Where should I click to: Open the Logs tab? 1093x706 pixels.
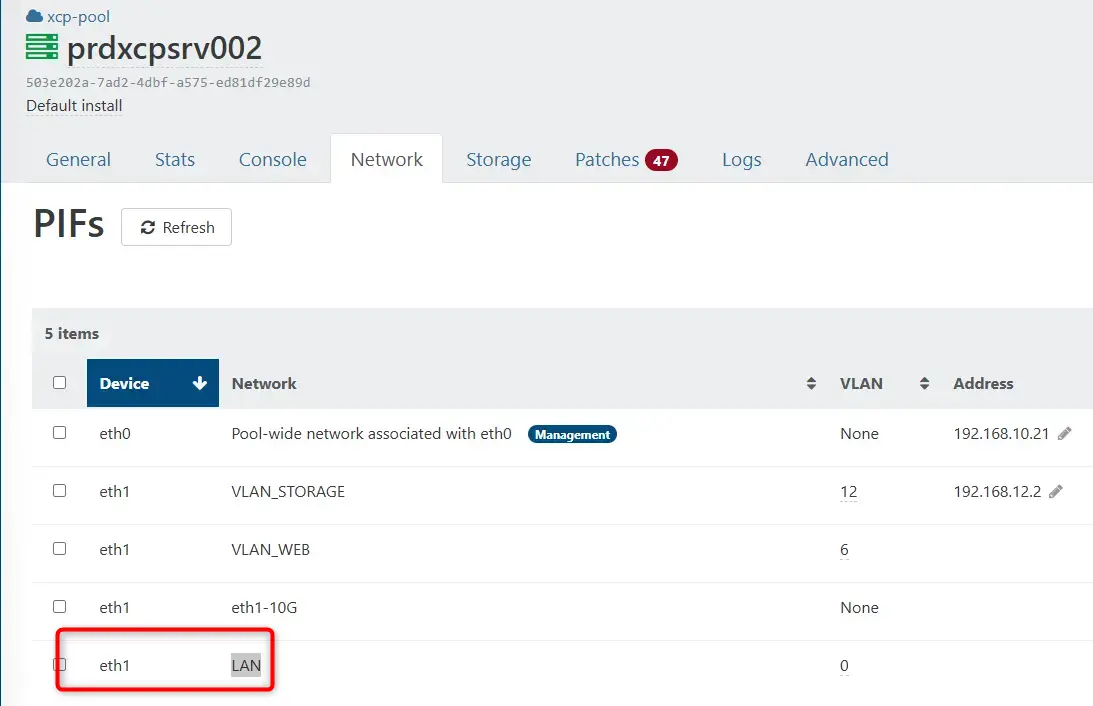point(742,160)
